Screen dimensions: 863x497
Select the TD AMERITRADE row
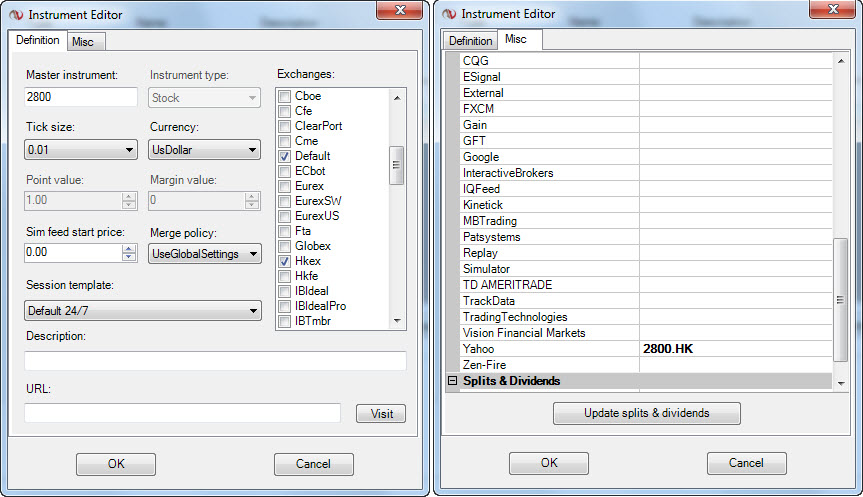[x=646, y=285]
